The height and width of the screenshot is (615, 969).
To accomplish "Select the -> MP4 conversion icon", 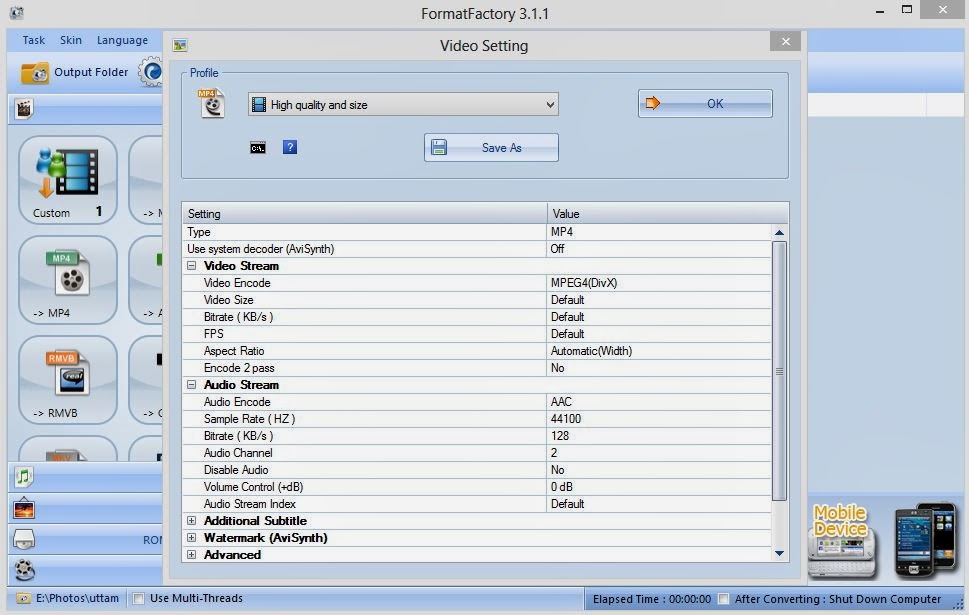I will click(67, 280).
